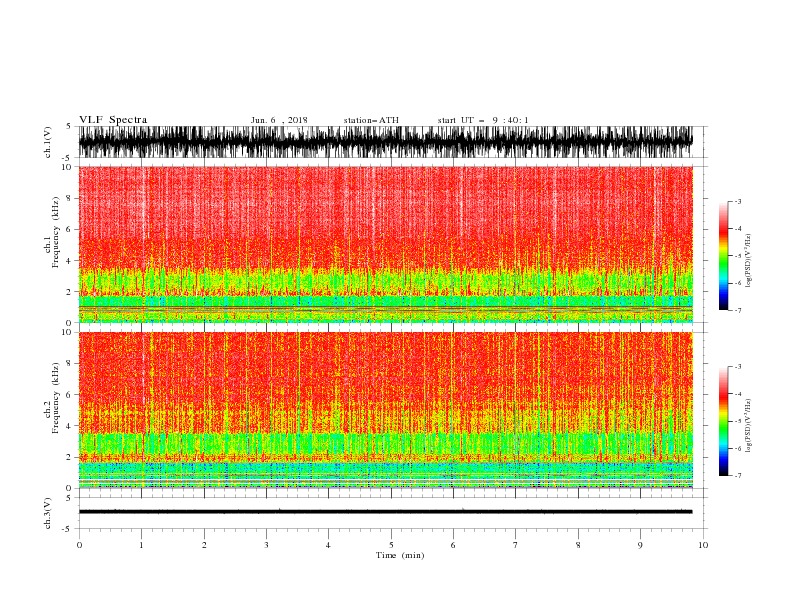Click the ch.1 frequency tick label '6'
This screenshot has height=612, width=792.
pos(69,229)
